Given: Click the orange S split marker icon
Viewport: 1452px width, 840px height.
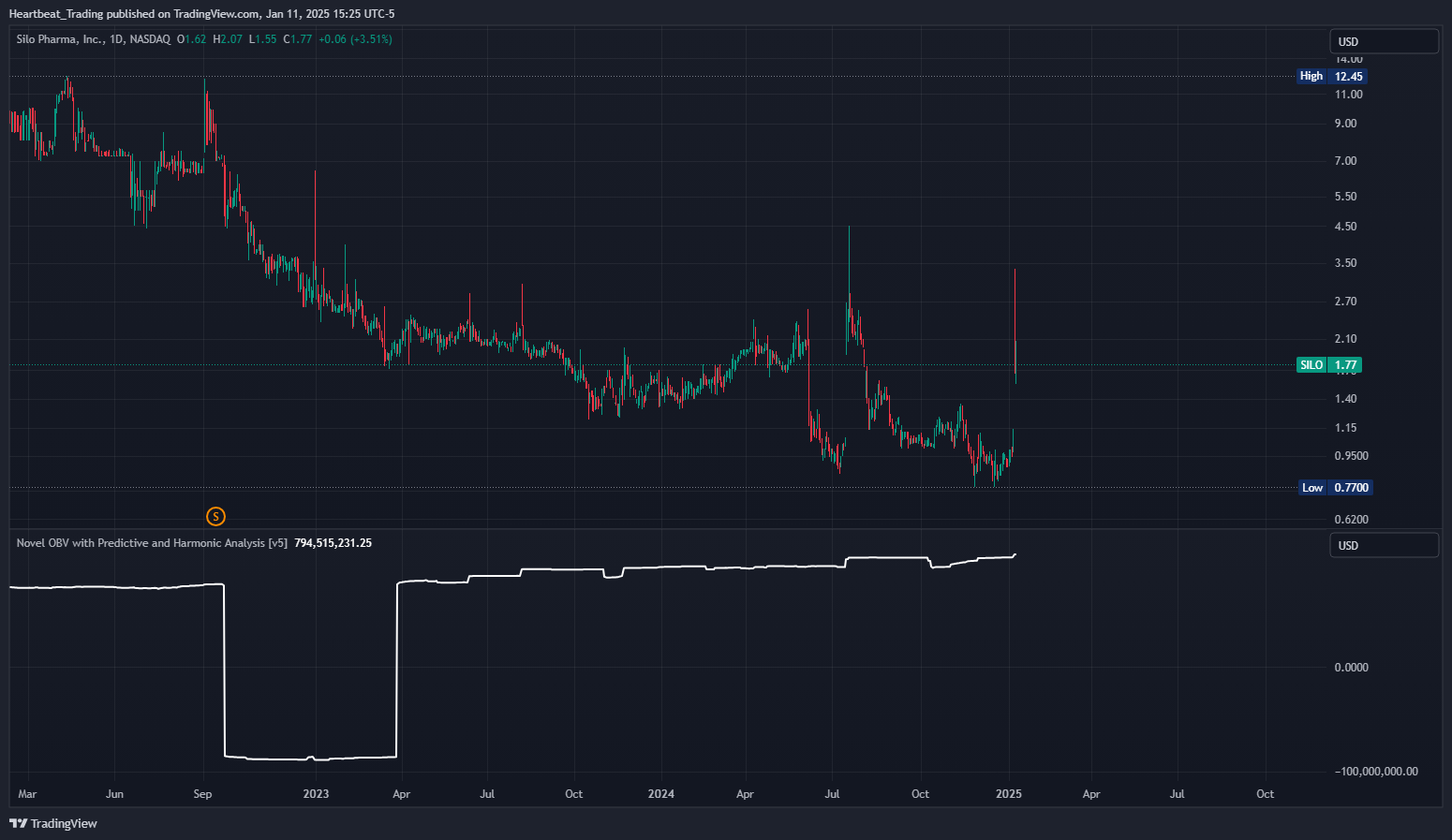Looking at the screenshot, I should [215, 516].
